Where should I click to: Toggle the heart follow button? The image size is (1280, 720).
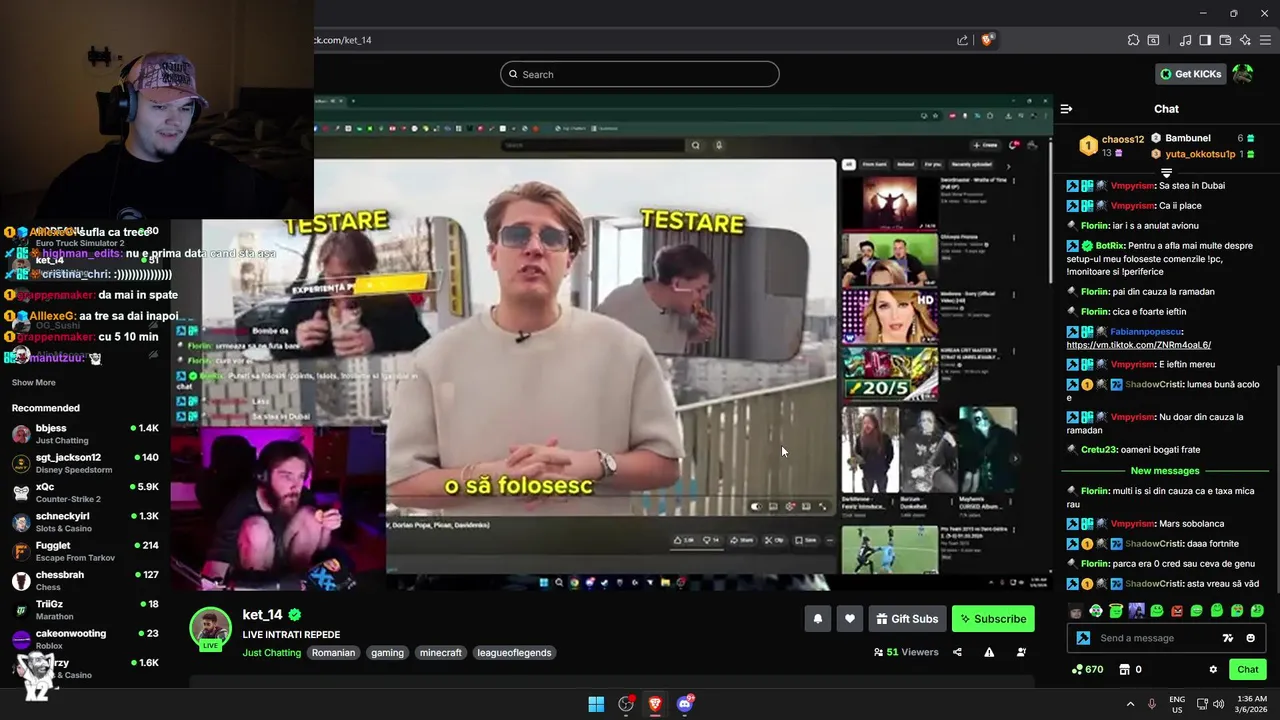coord(850,619)
